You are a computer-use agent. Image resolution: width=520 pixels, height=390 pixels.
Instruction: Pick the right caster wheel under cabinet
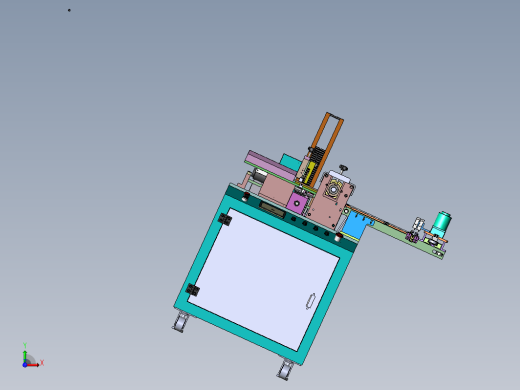pyautogui.click(x=285, y=370)
